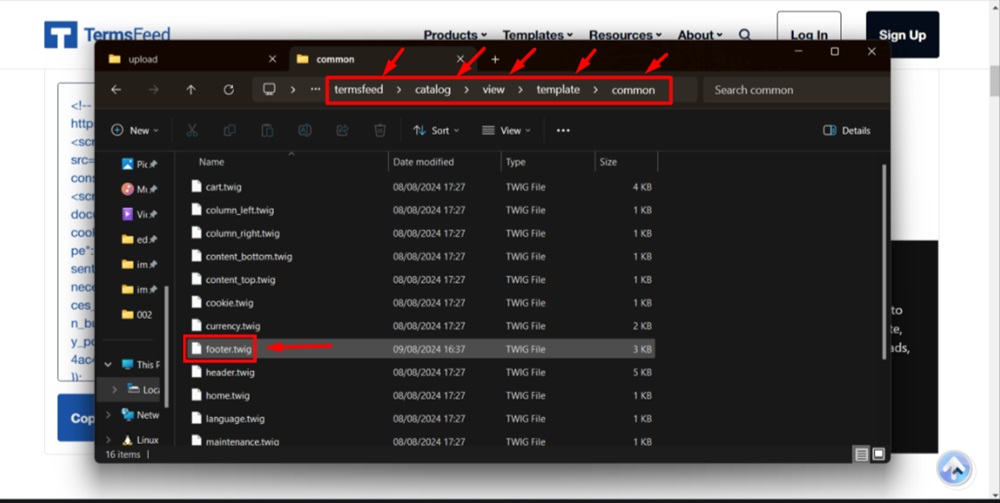Screen dimensions: 1000x503
Task: Click common in the breadcrumb path
Action: click(x=633, y=90)
